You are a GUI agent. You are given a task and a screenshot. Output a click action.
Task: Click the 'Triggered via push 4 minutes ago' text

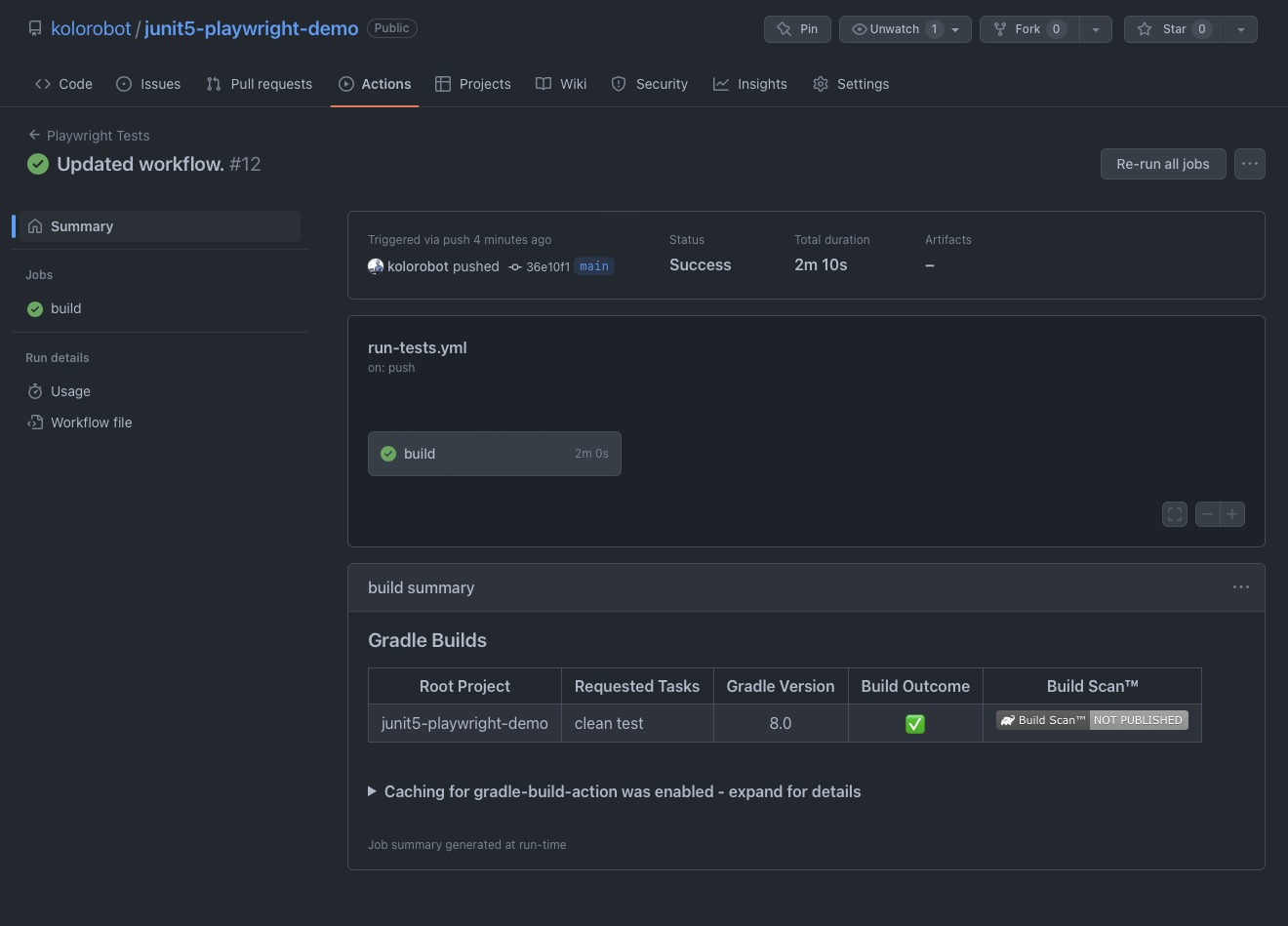click(460, 240)
